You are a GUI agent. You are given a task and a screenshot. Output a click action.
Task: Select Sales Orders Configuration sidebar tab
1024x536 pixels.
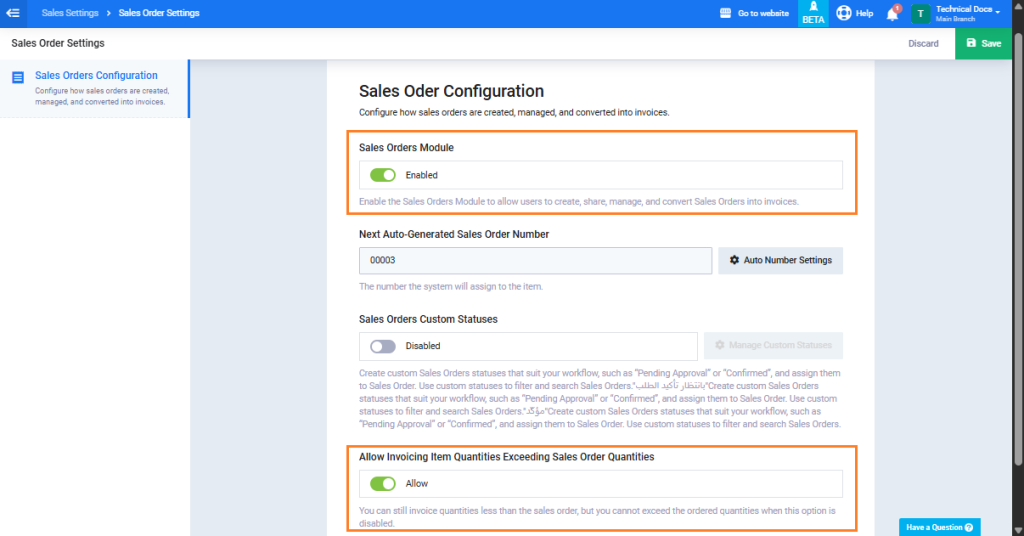click(95, 89)
